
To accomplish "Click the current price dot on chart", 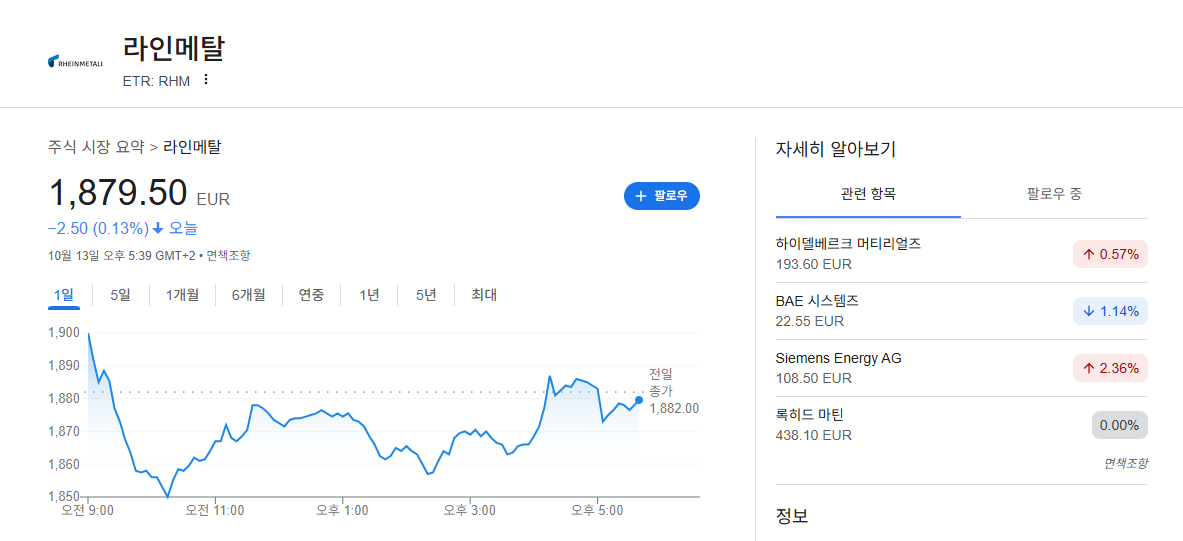I will [x=639, y=400].
